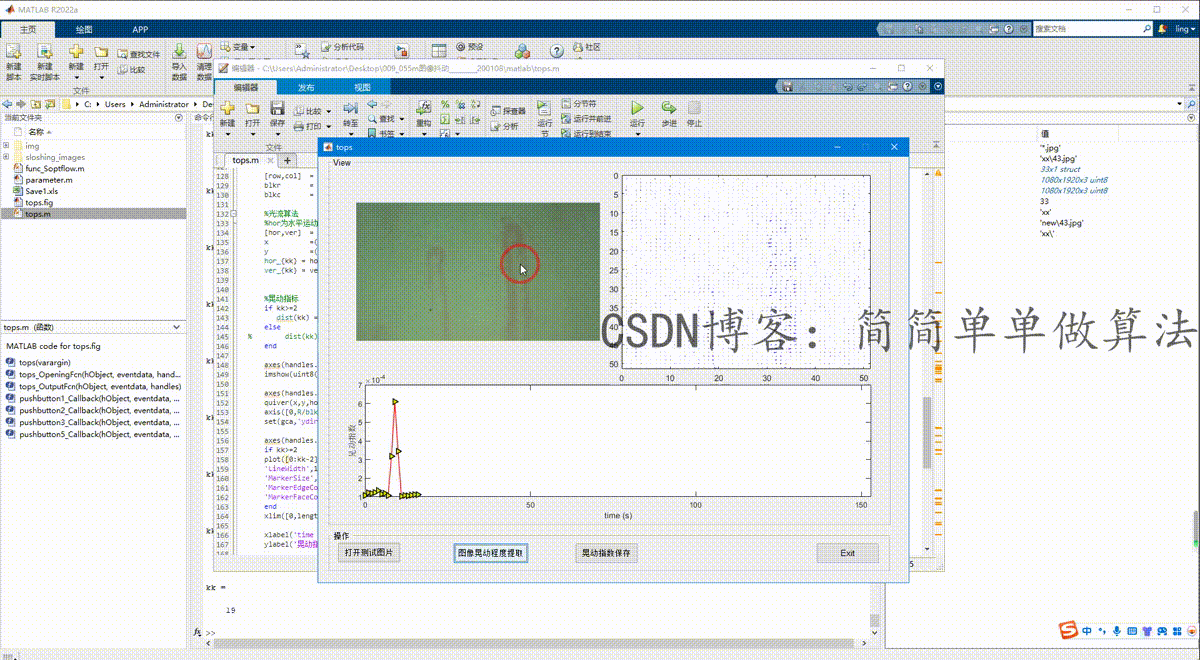Image resolution: width=1200 pixels, height=660 pixels.
Task: Select the 发布 tab in the editor
Action: [304, 87]
